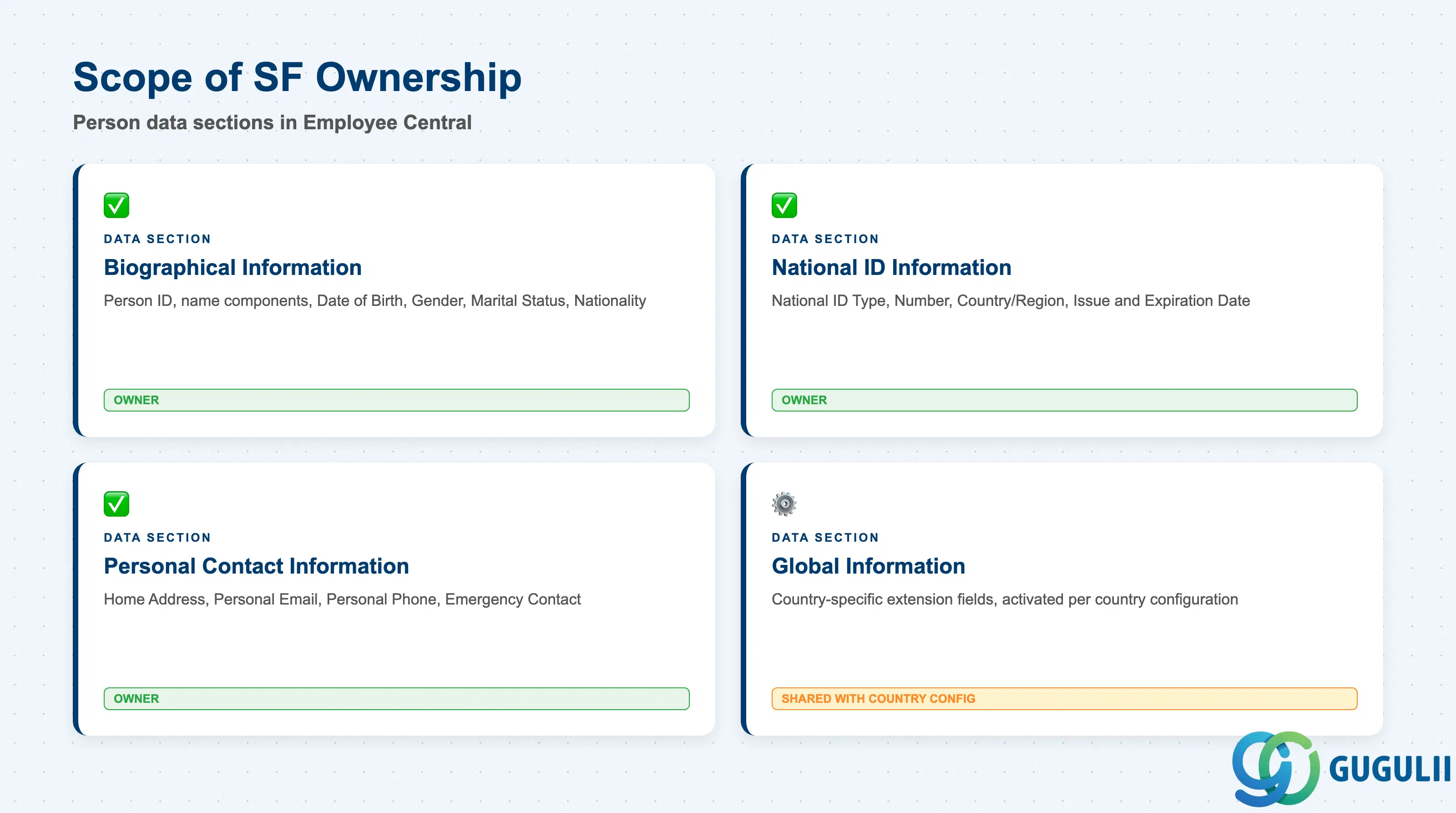
Task: Click the green checkmark on Personal Contact Information card
Action: [x=116, y=504]
